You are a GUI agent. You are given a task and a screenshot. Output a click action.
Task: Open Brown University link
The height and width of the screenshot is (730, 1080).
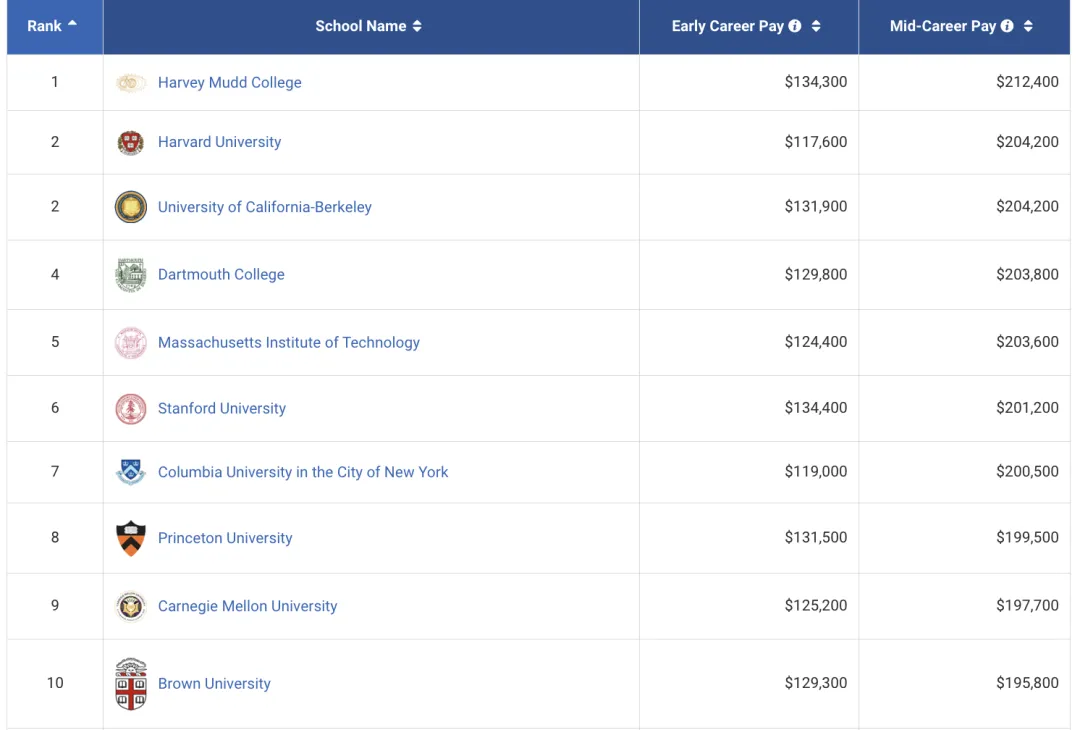point(214,683)
